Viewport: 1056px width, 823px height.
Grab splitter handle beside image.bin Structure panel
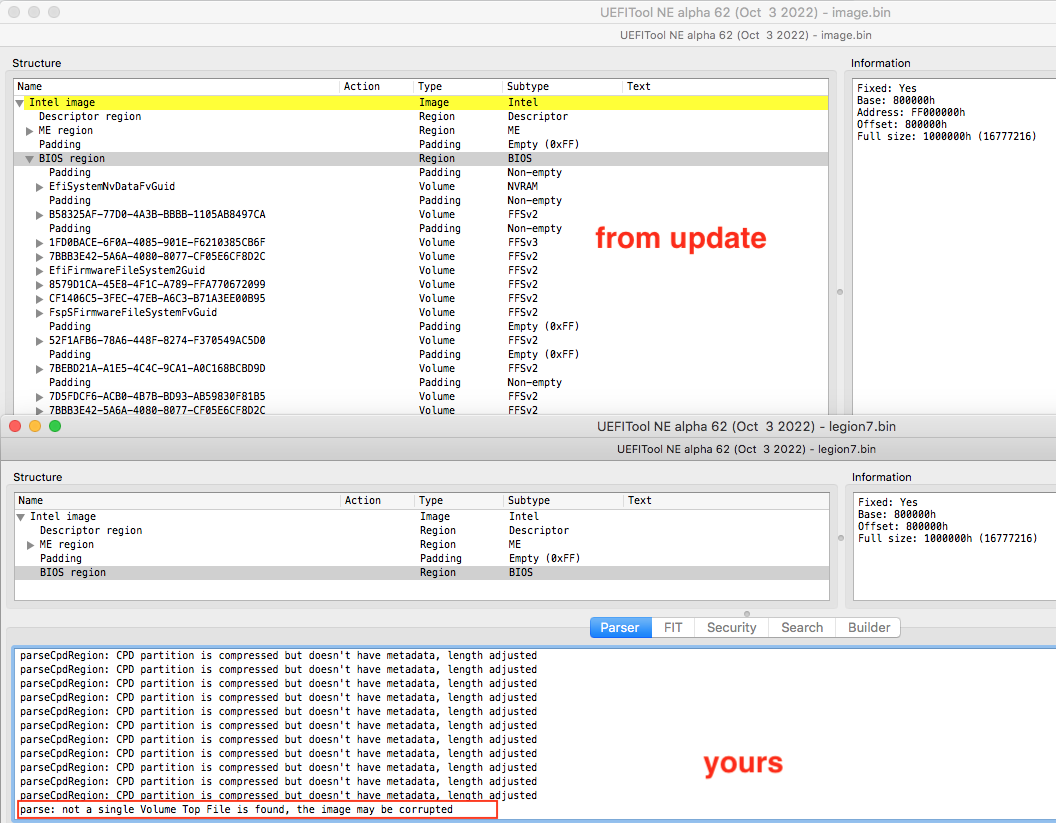(840, 292)
